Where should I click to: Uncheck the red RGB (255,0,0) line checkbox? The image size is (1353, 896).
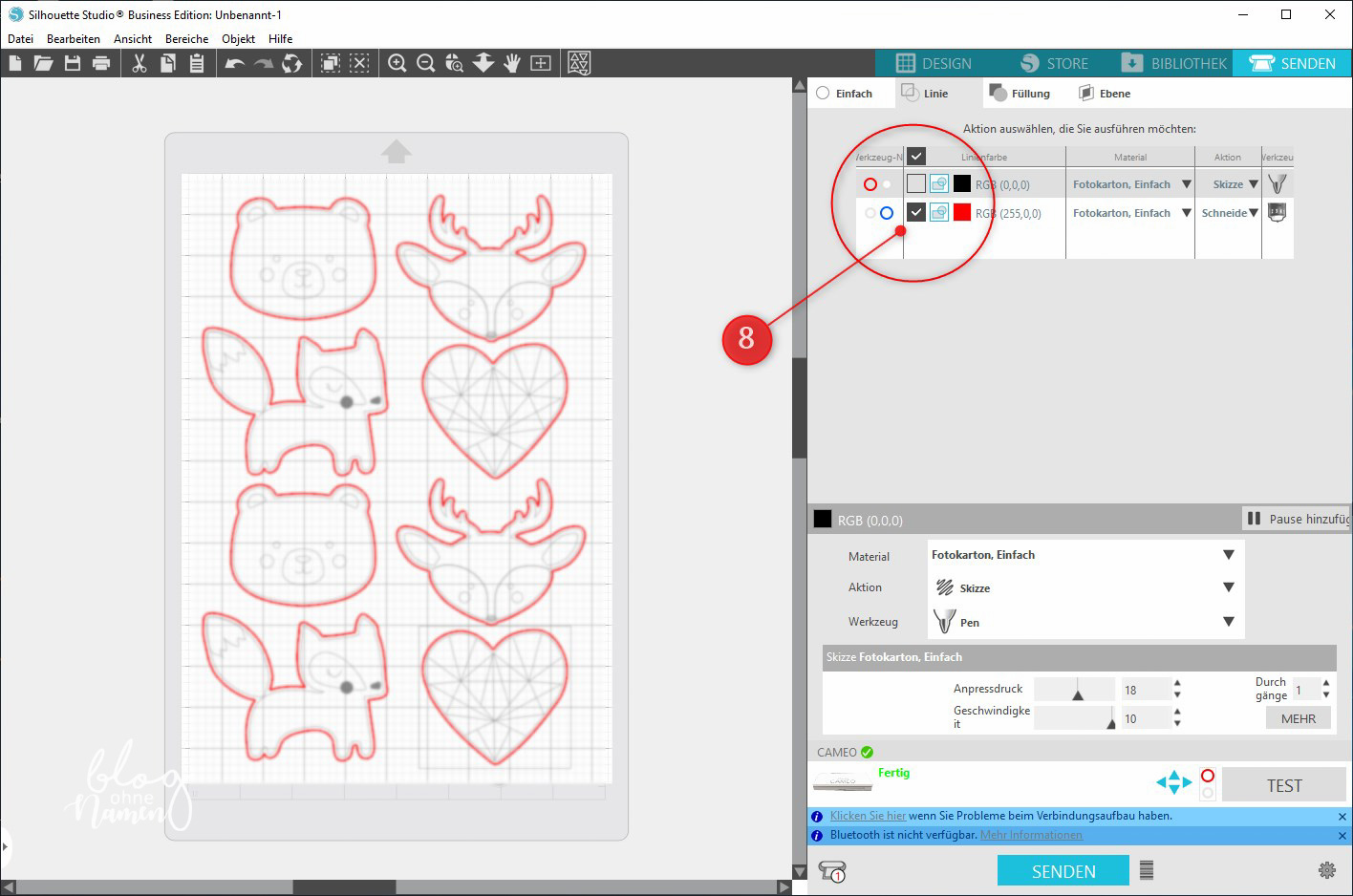click(x=915, y=213)
